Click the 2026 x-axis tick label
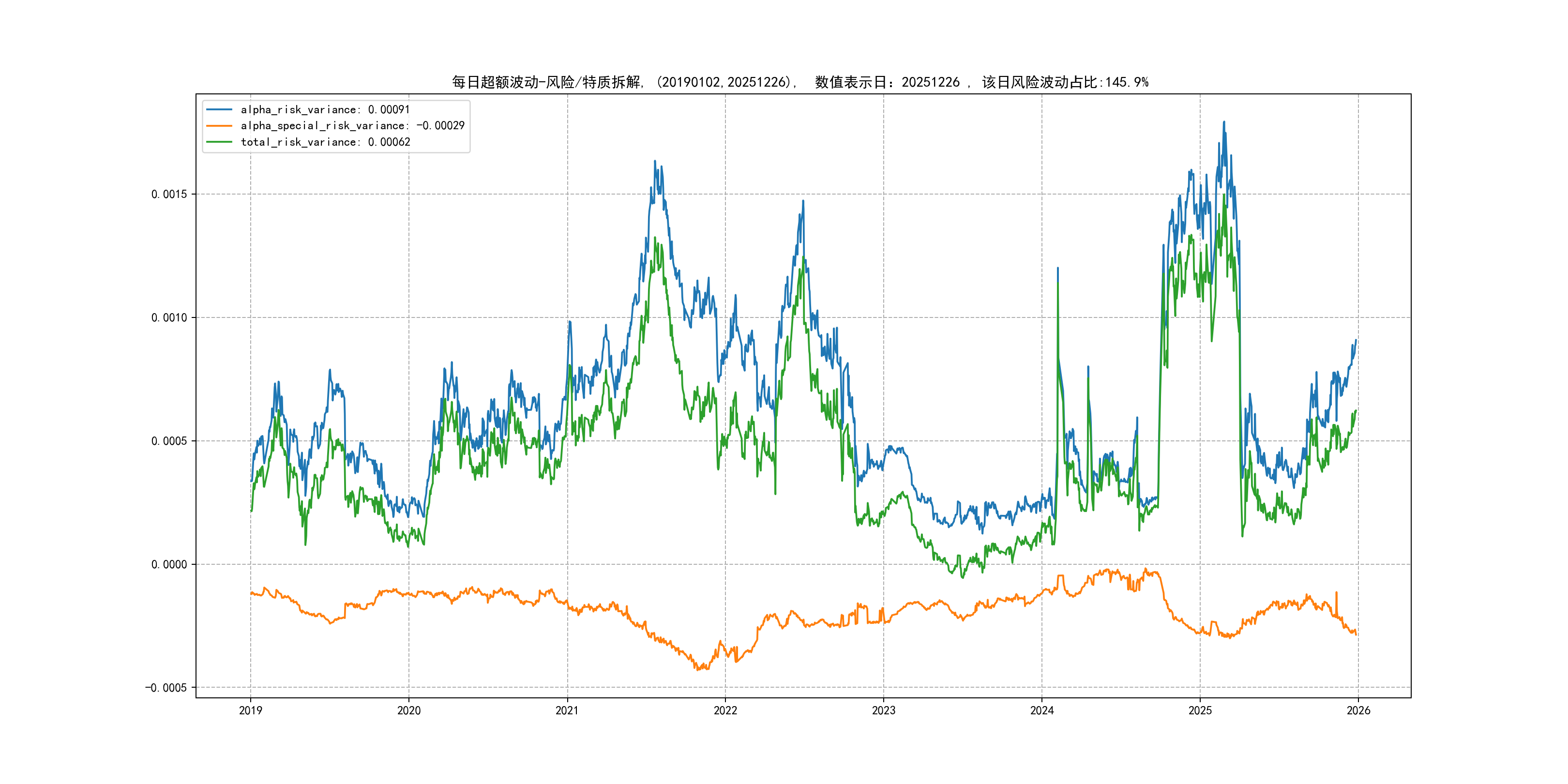This screenshot has height=784, width=1568. point(1358,710)
